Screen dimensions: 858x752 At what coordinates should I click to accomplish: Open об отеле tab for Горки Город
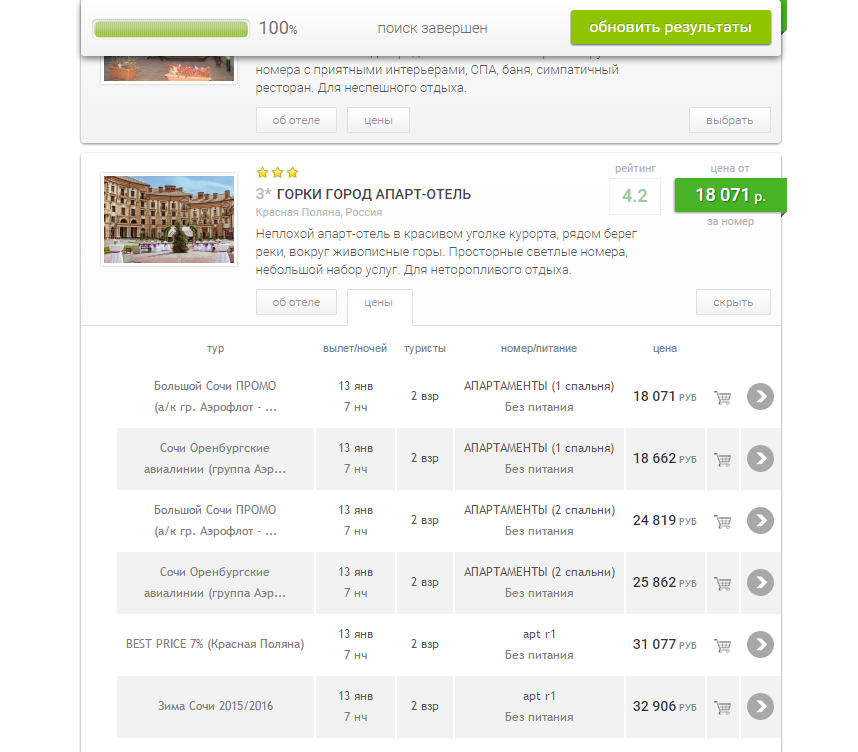[296, 302]
